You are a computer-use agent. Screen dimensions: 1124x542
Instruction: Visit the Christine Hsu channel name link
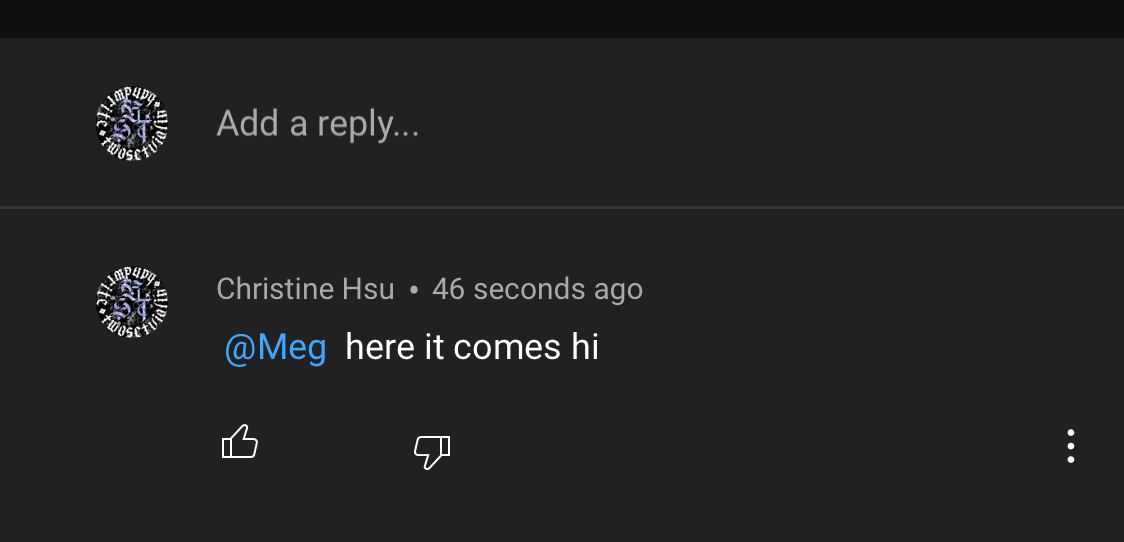pos(305,289)
